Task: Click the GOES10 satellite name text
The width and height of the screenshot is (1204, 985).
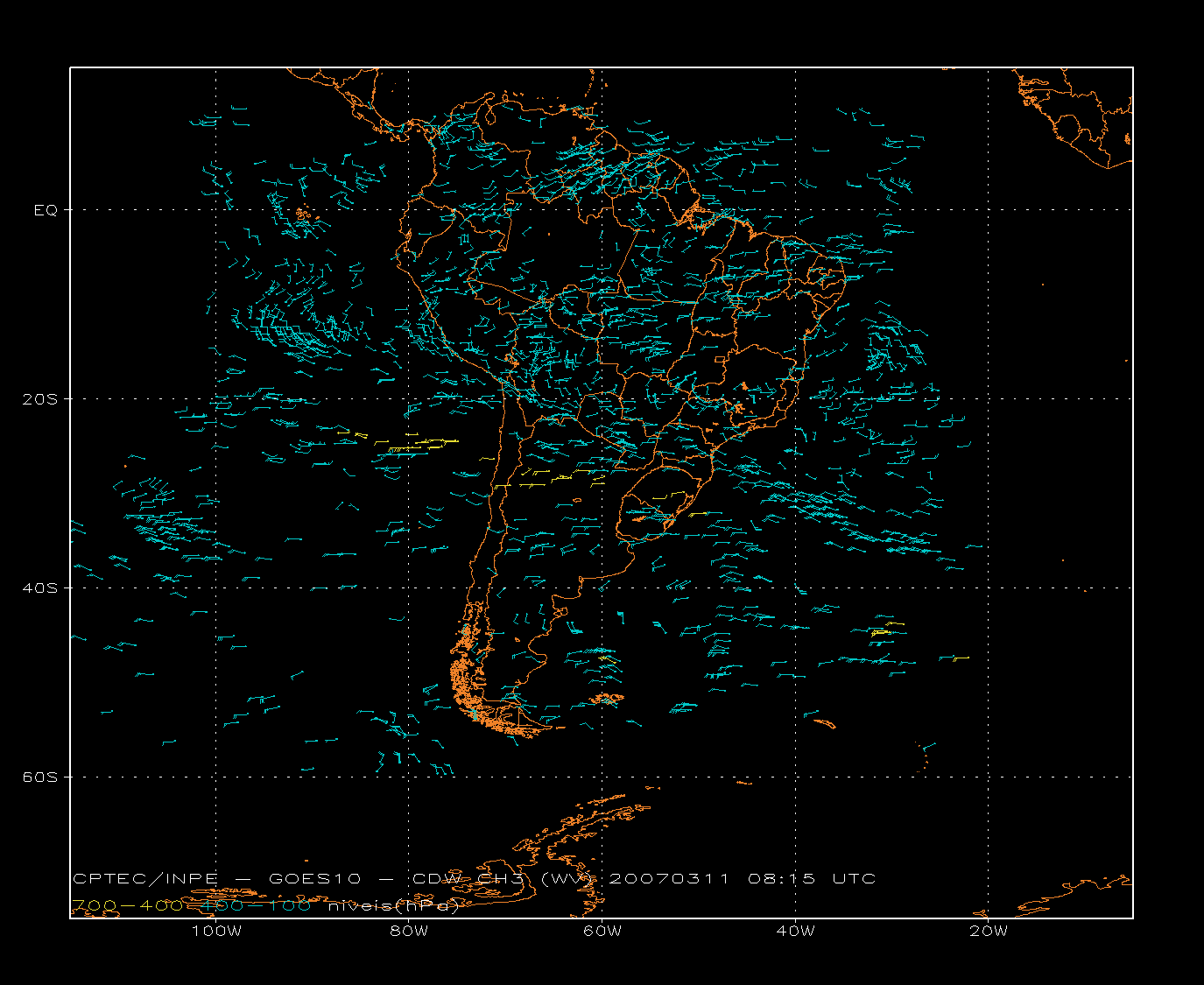Action: click(314, 879)
